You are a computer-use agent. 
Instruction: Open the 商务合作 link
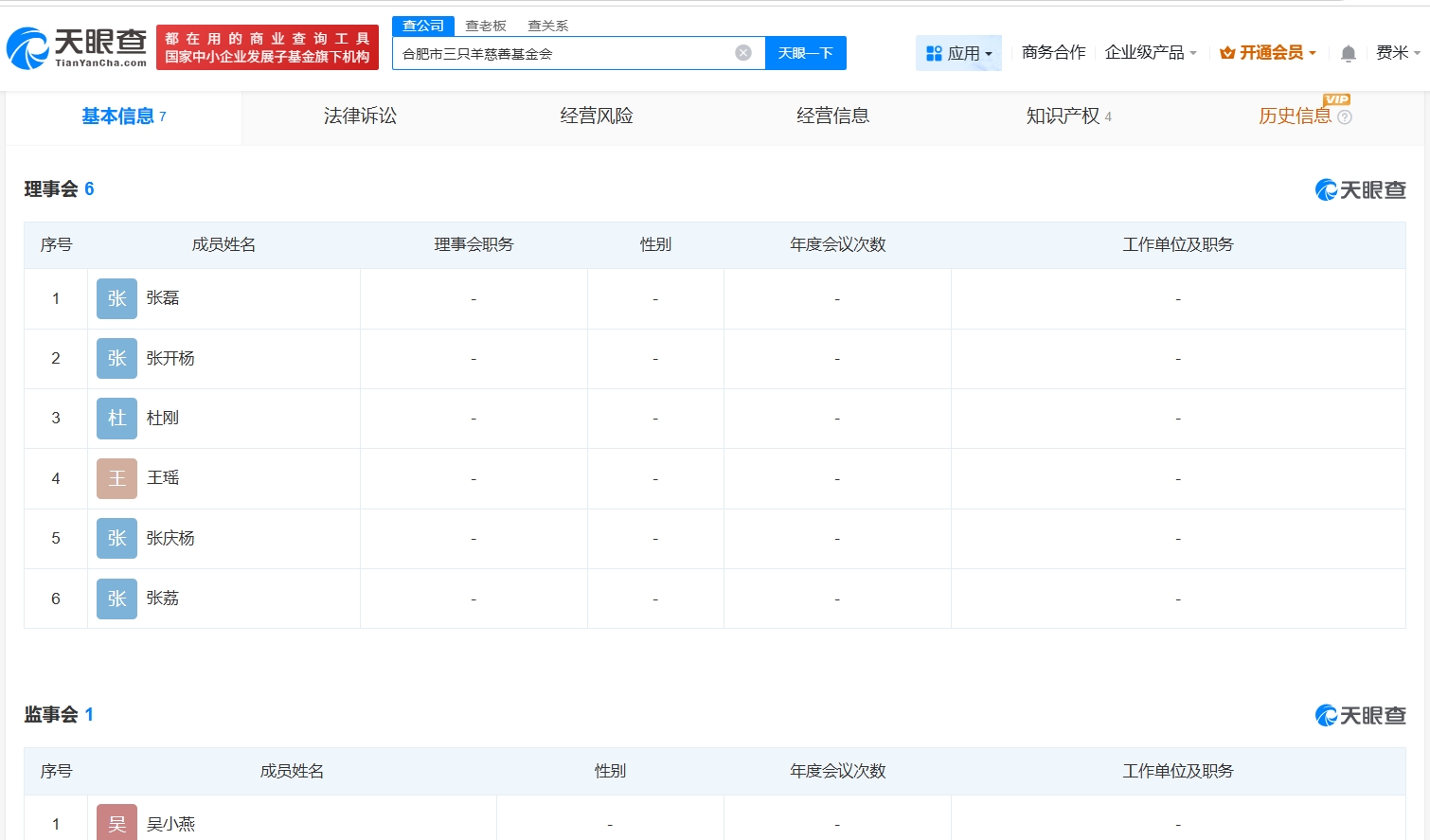(1053, 52)
